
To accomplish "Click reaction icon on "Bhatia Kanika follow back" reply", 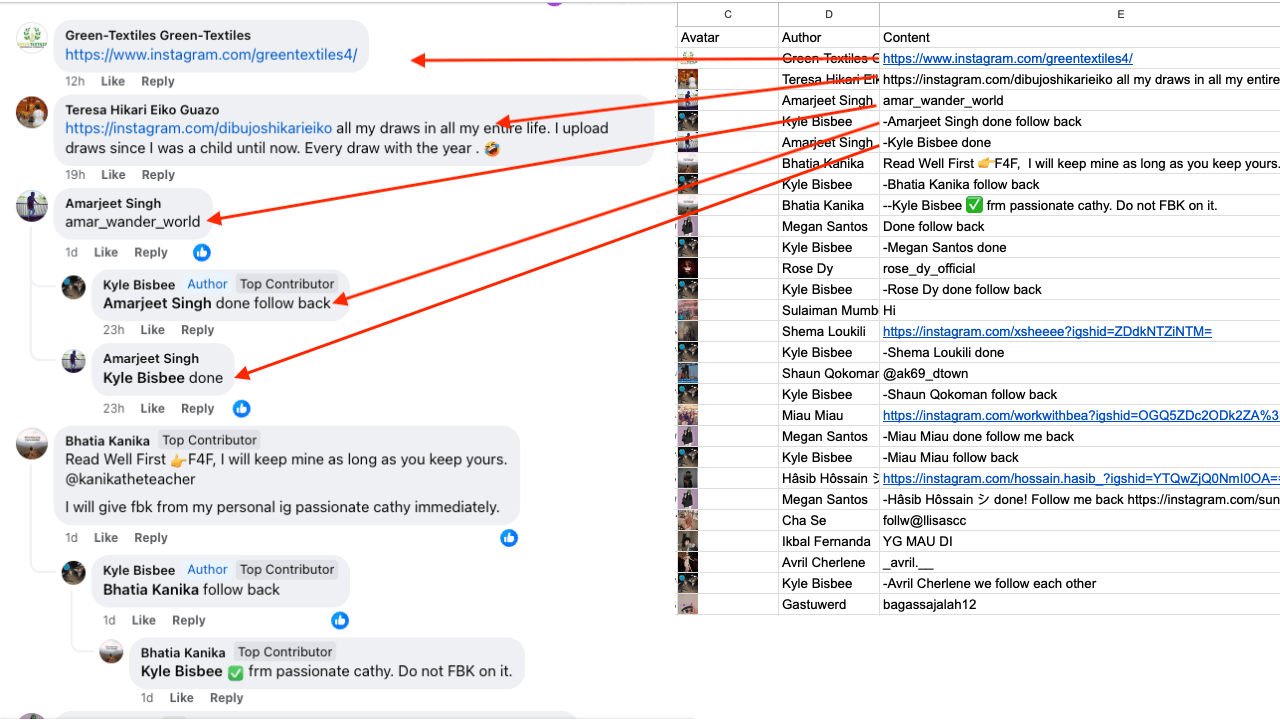I will [x=340, y=620].
